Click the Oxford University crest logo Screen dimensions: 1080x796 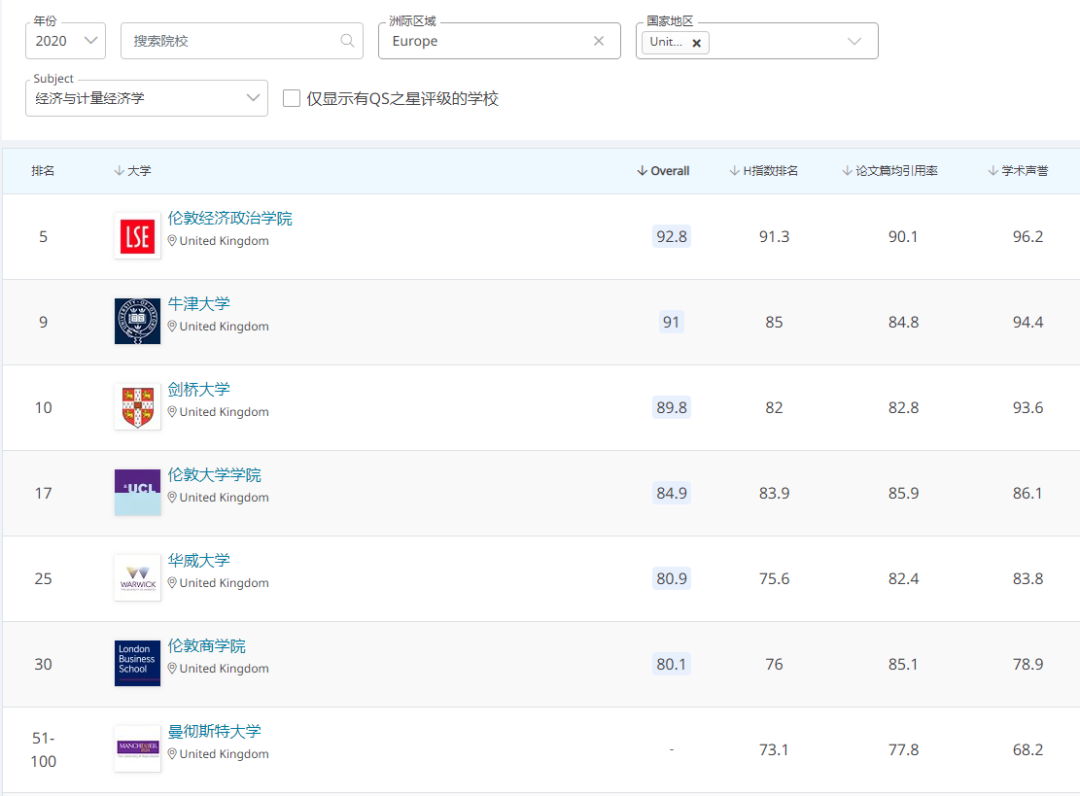coord(137,321)
